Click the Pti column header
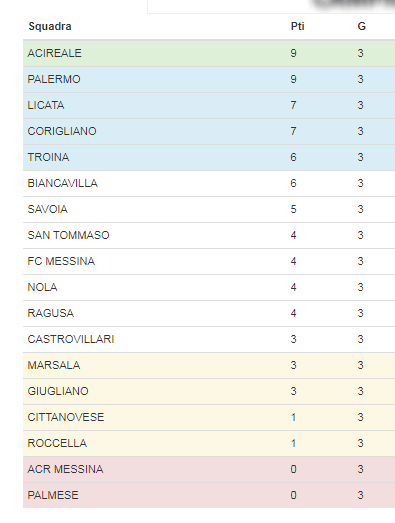 [297, 26]
